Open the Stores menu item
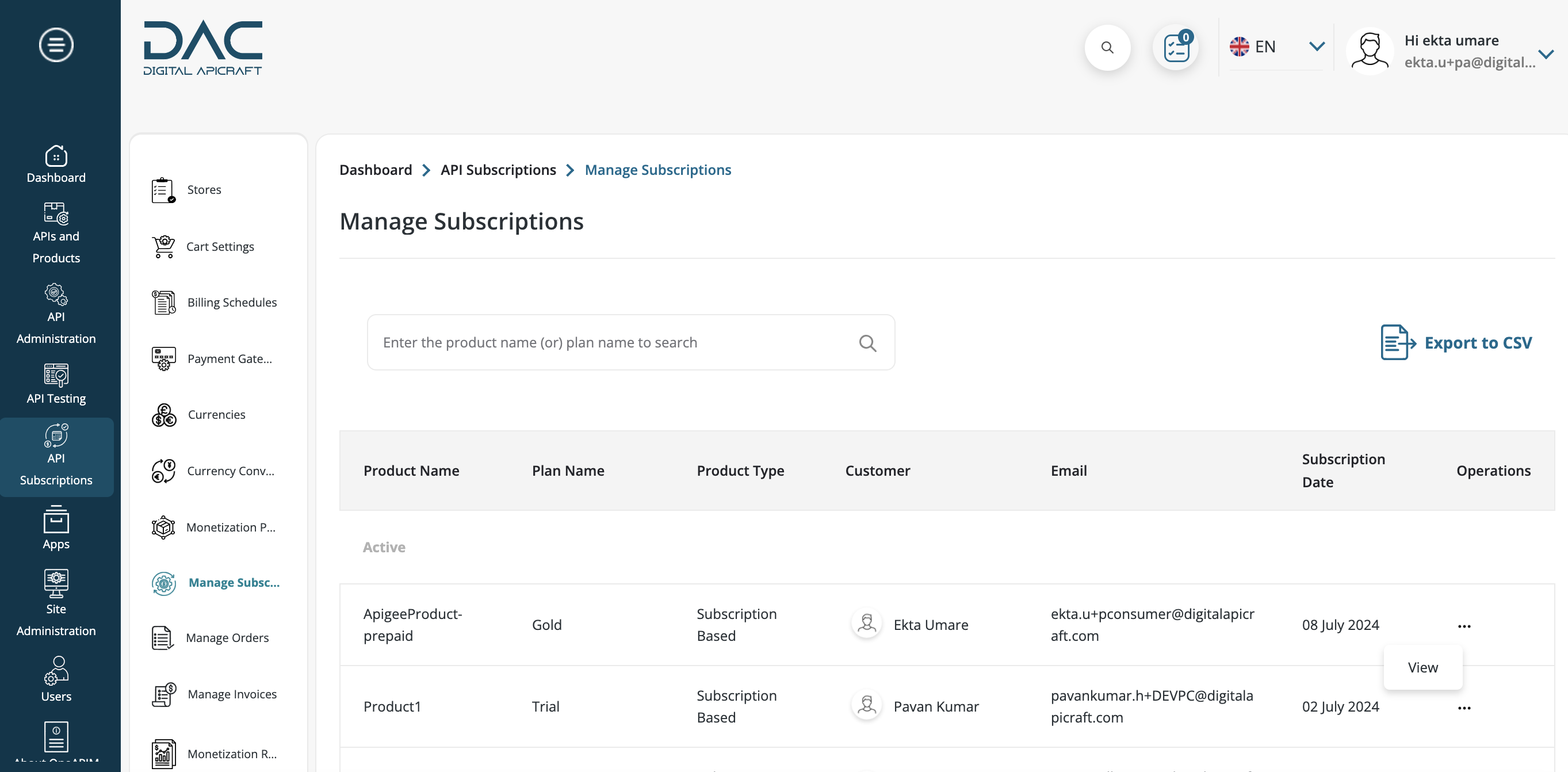The image size is (1568, 772). click(204, 190)
